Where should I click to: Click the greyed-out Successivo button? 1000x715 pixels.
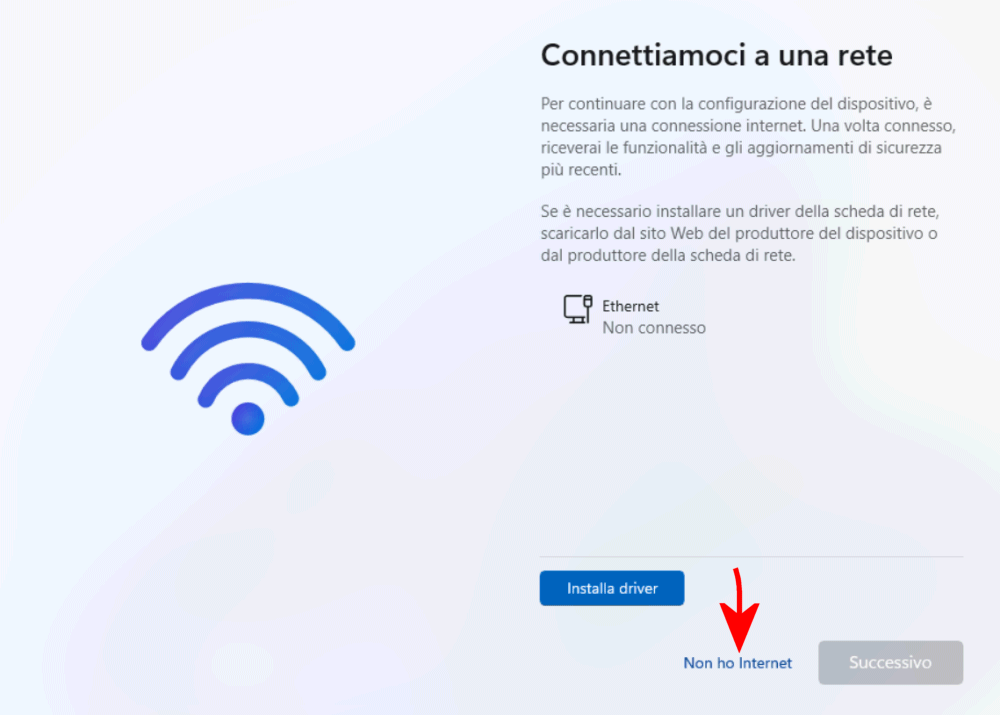tap(890, 663)
